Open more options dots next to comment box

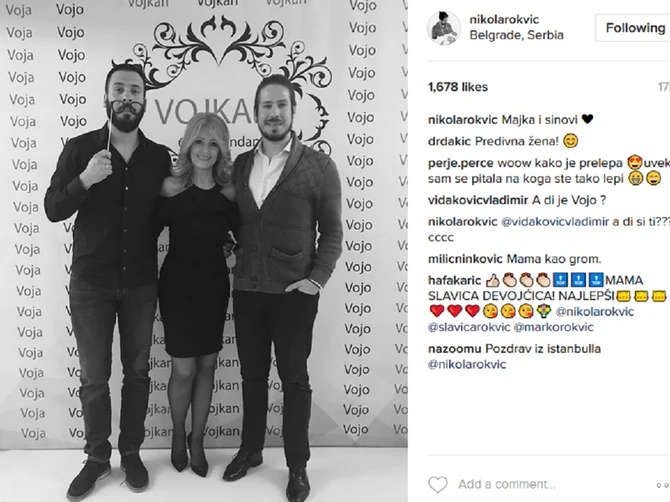[x=663, y=485]
